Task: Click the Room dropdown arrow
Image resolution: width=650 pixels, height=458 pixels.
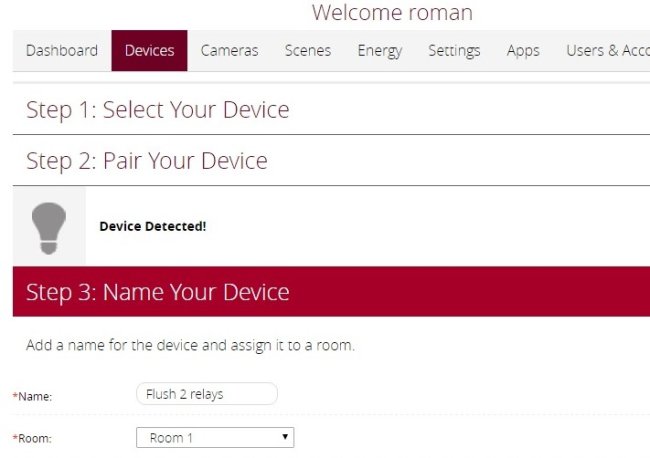Action: pyautogui.click(x=285, y=438)
